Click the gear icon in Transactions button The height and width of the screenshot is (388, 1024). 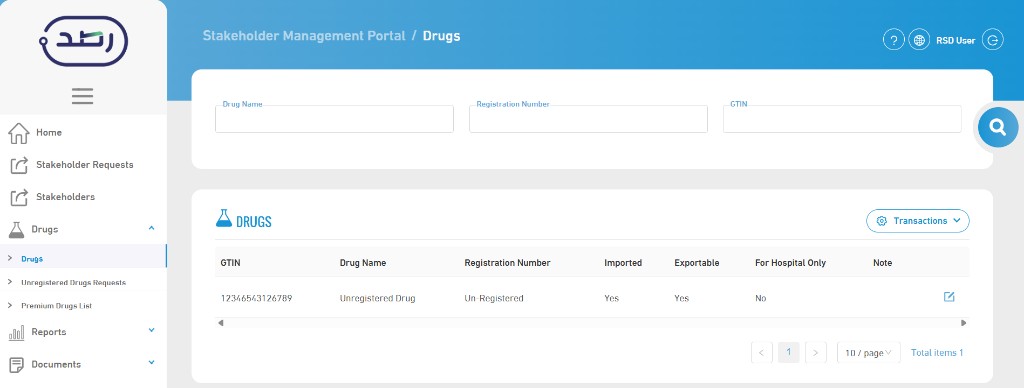pos(882,221)
